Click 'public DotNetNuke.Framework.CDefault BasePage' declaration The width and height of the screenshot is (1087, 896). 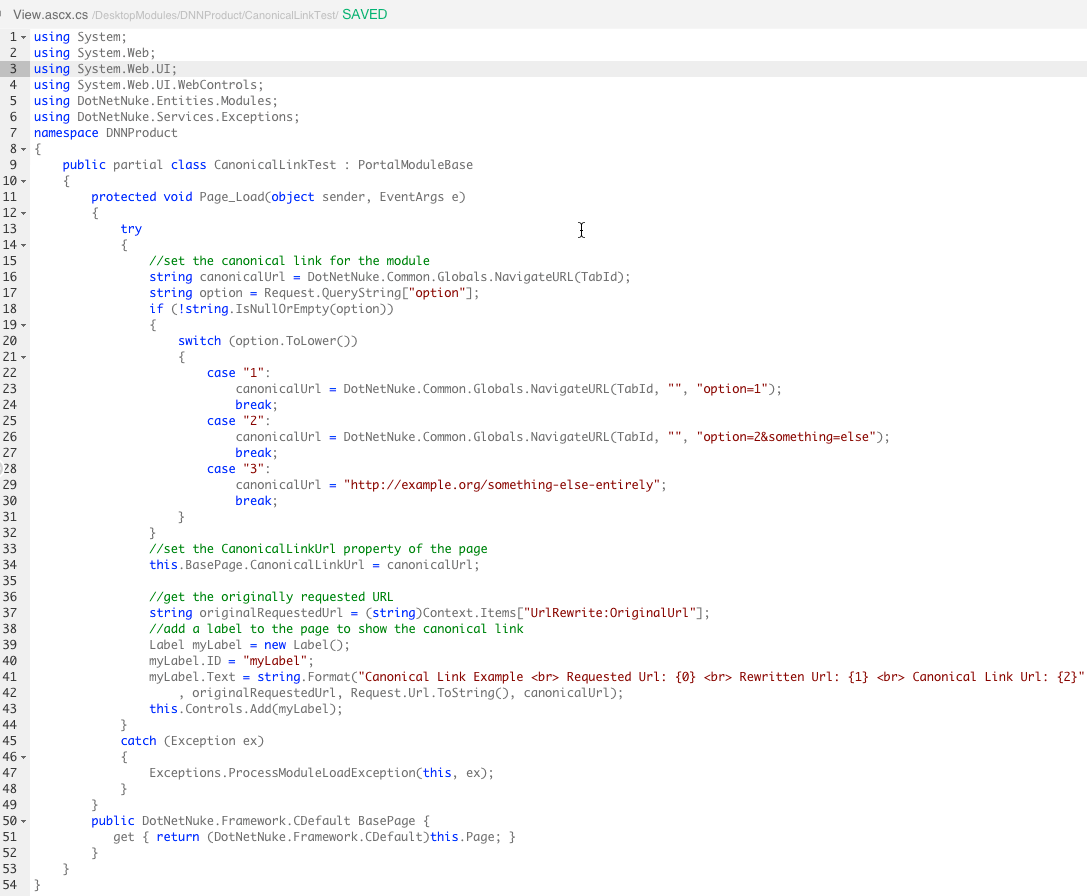coord(253,820)
